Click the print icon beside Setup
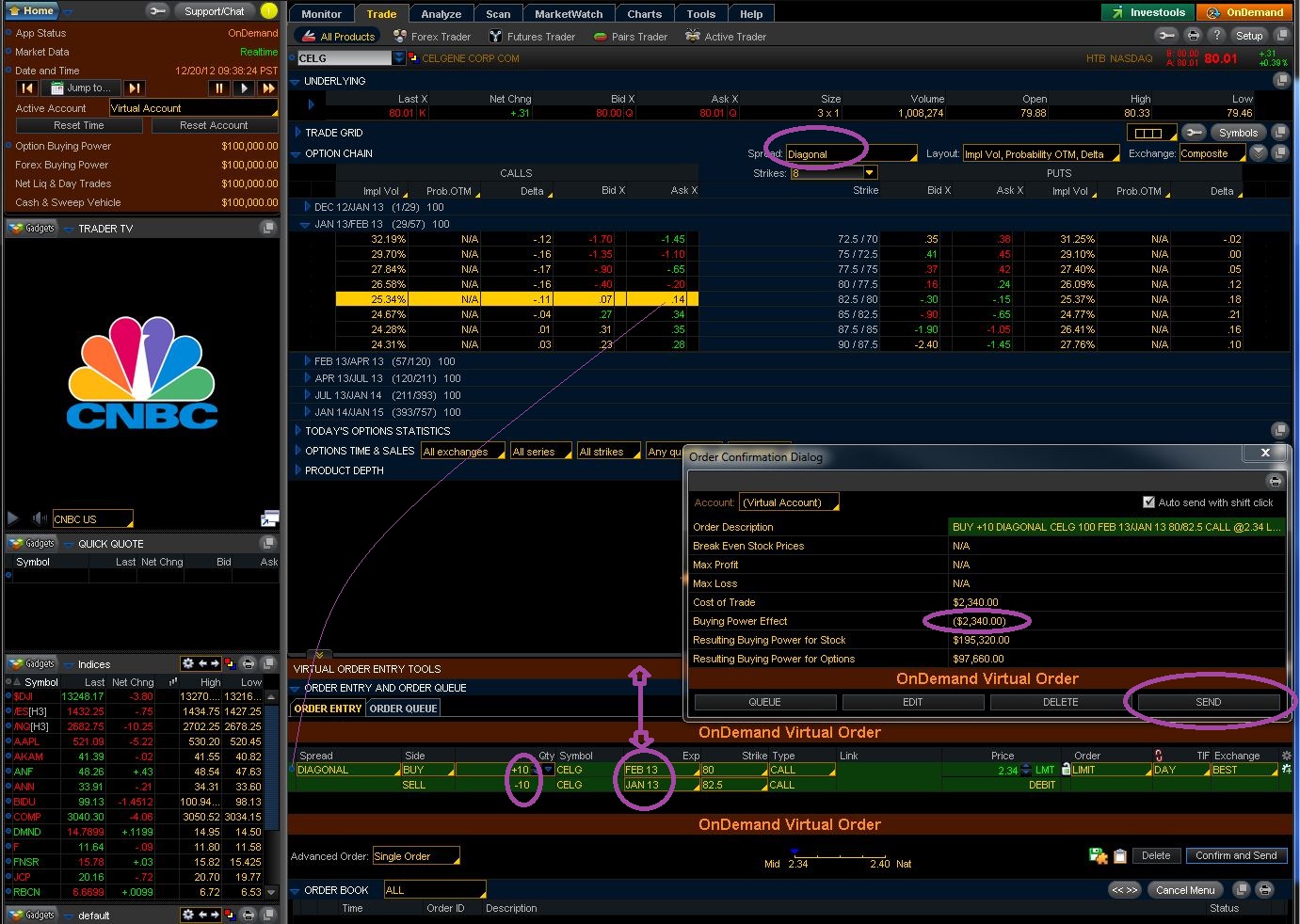1300x924 pixels. (1194, 36)
